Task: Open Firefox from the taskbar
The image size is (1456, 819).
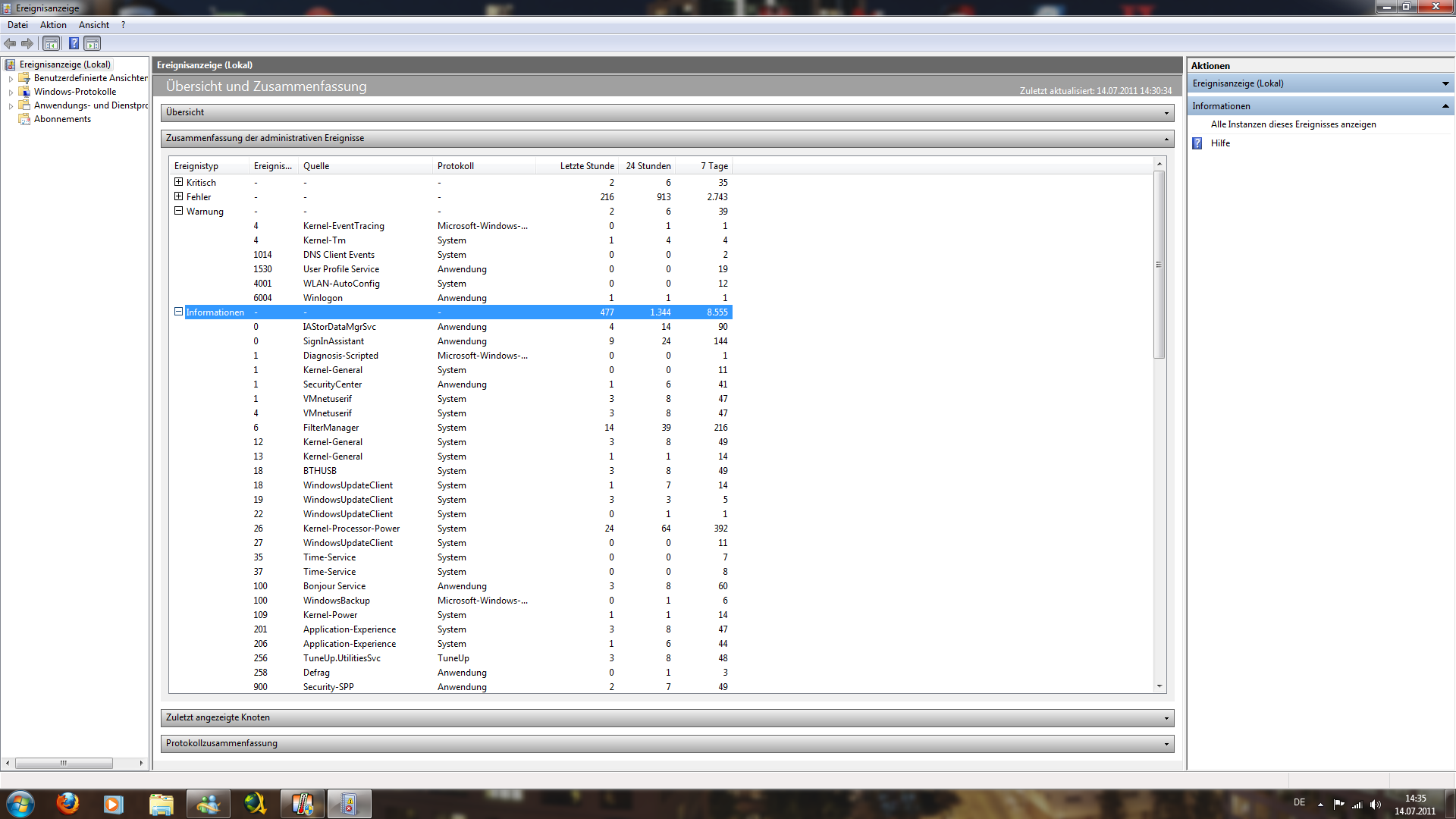Action: (x=67, y=804)
